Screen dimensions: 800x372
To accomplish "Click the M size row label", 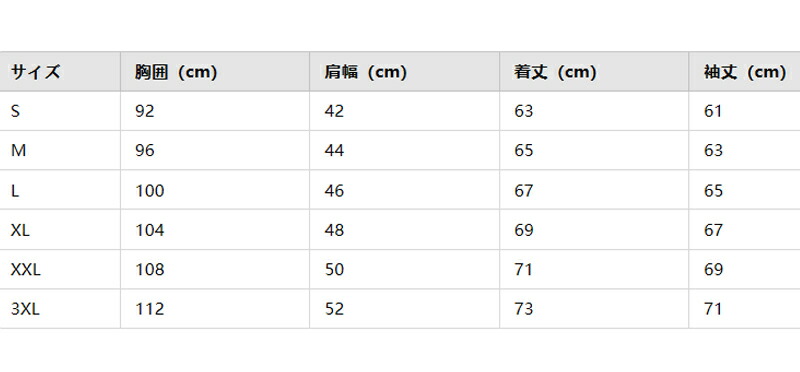I will tap(18, 151).
